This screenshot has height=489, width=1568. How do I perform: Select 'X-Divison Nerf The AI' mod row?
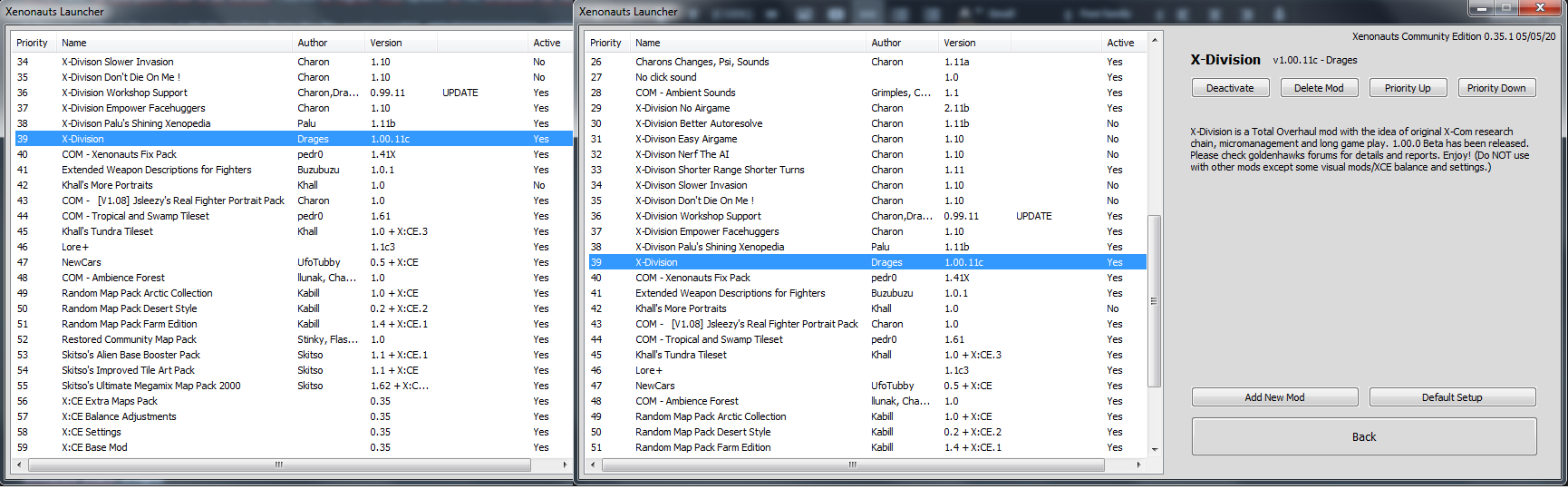point(866,154)
